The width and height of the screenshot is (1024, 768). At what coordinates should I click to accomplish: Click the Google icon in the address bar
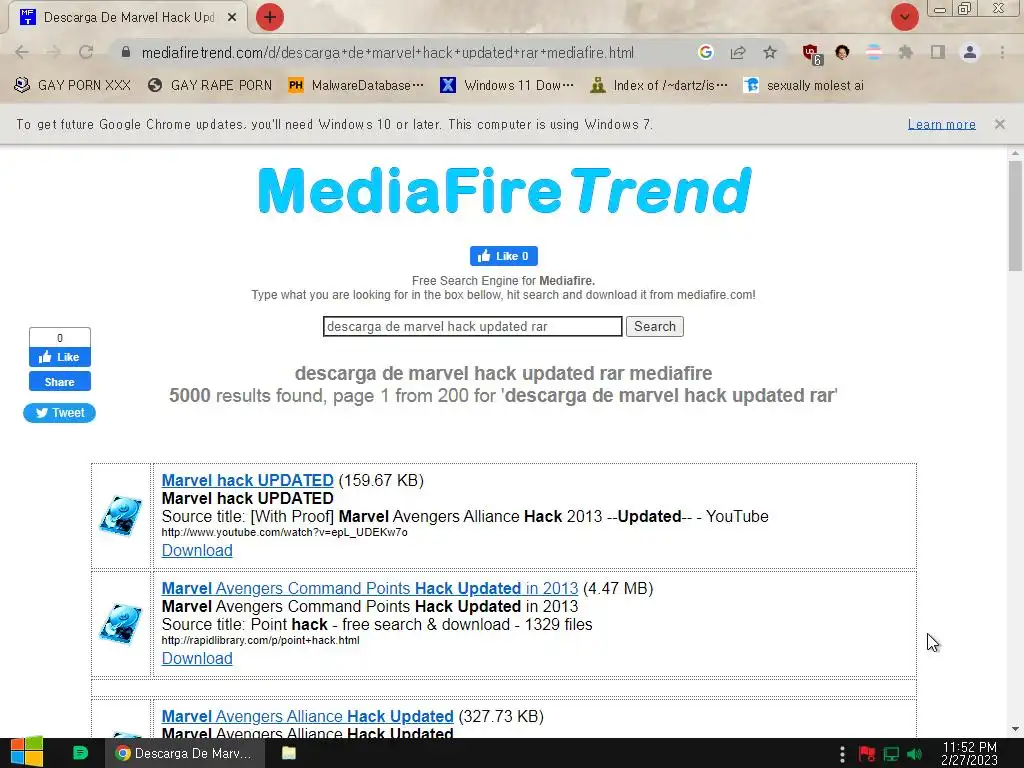point(705,52)
